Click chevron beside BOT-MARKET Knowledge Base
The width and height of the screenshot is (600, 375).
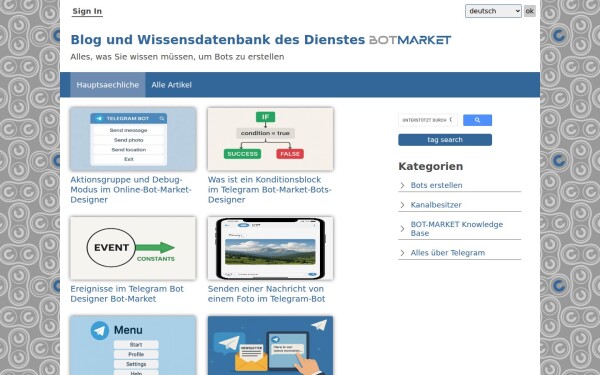pyautogui.click(x=403, y=229)
